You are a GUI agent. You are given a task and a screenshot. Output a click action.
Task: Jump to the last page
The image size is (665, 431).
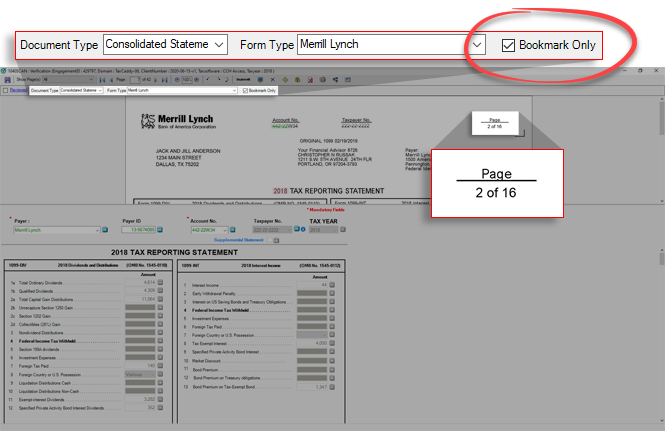(x=165, y=80)
